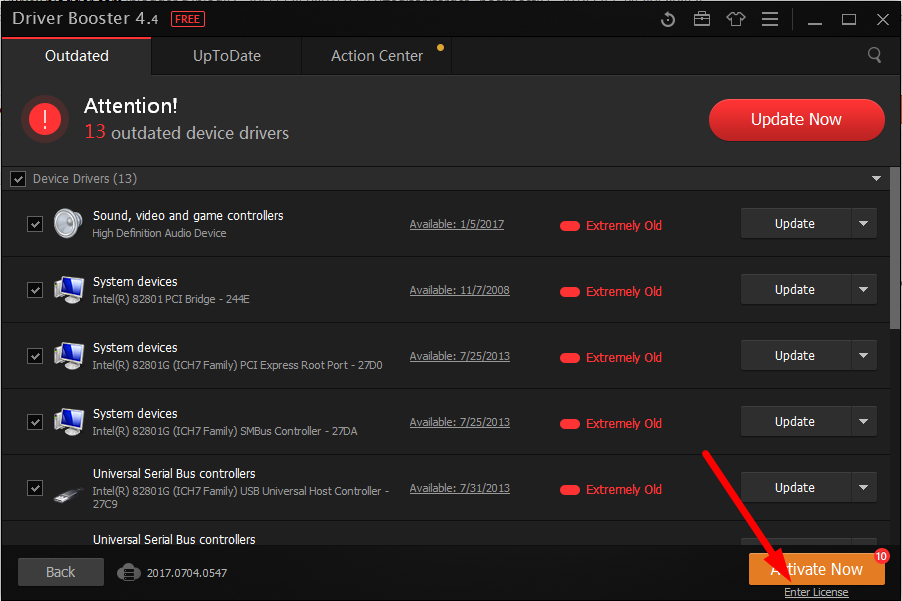Image resolution: width=902 pixels, height=601 pixels.
Task: Open Available: 7/31/2013 driver details link
Action: point(460,489)
